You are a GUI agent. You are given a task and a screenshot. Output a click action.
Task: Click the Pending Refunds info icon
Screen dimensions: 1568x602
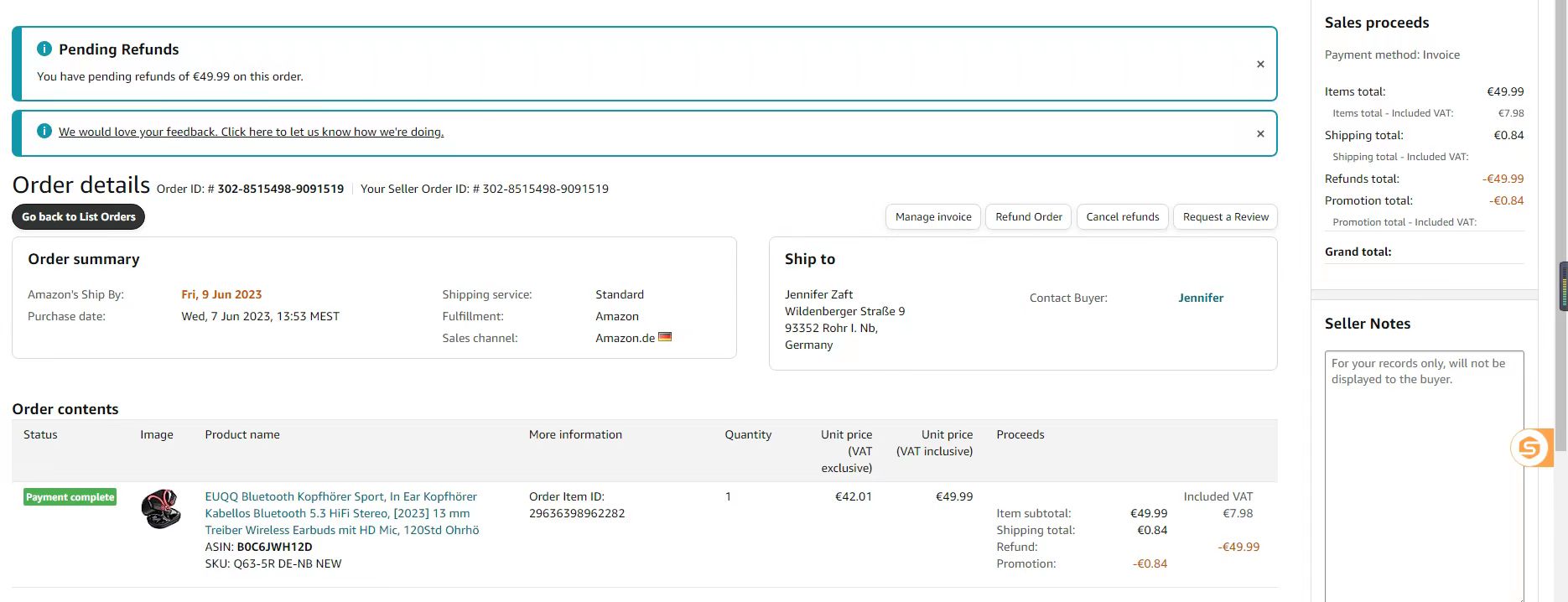[x=44, y=49]
